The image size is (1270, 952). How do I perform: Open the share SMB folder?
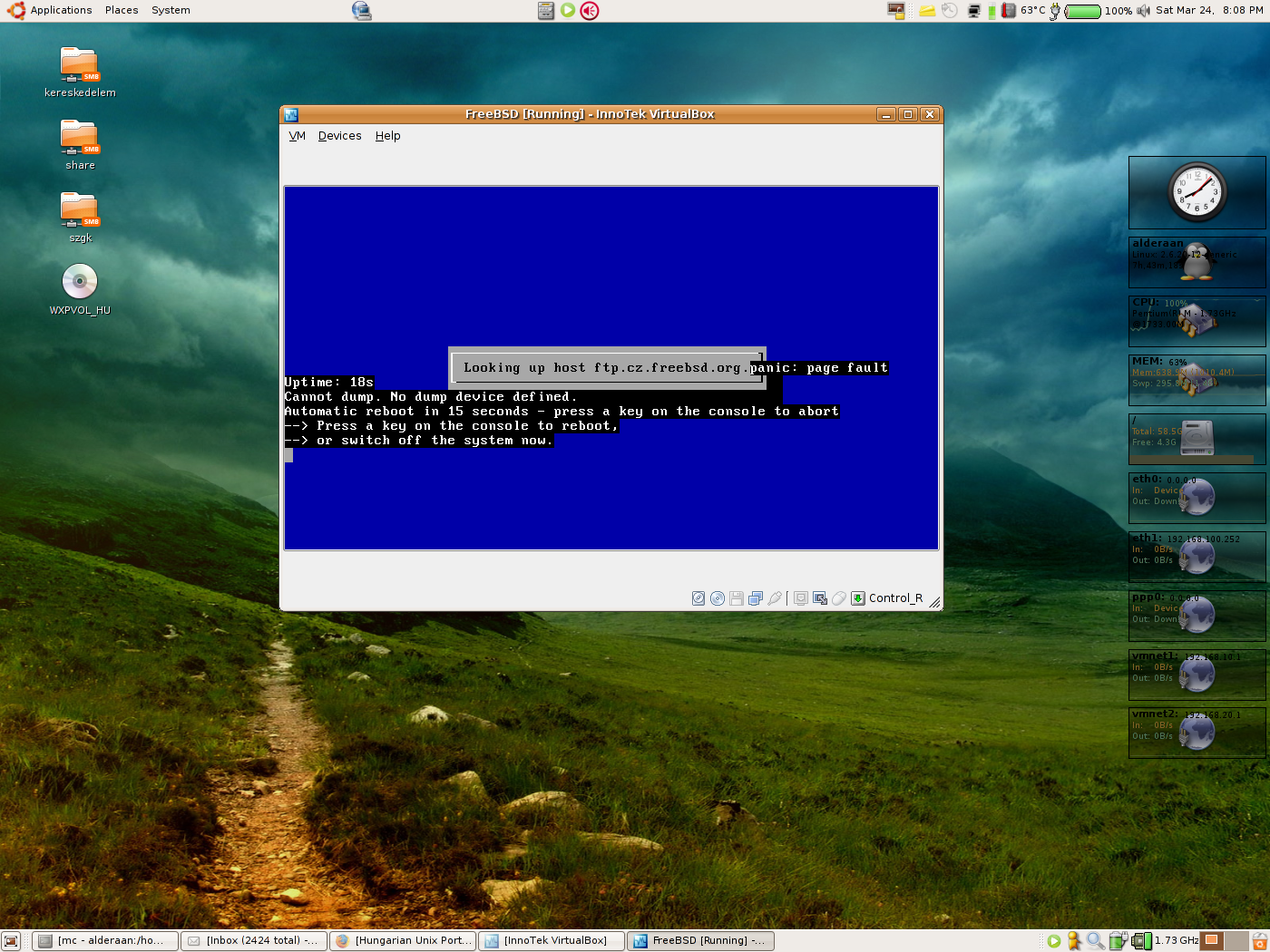80,144
